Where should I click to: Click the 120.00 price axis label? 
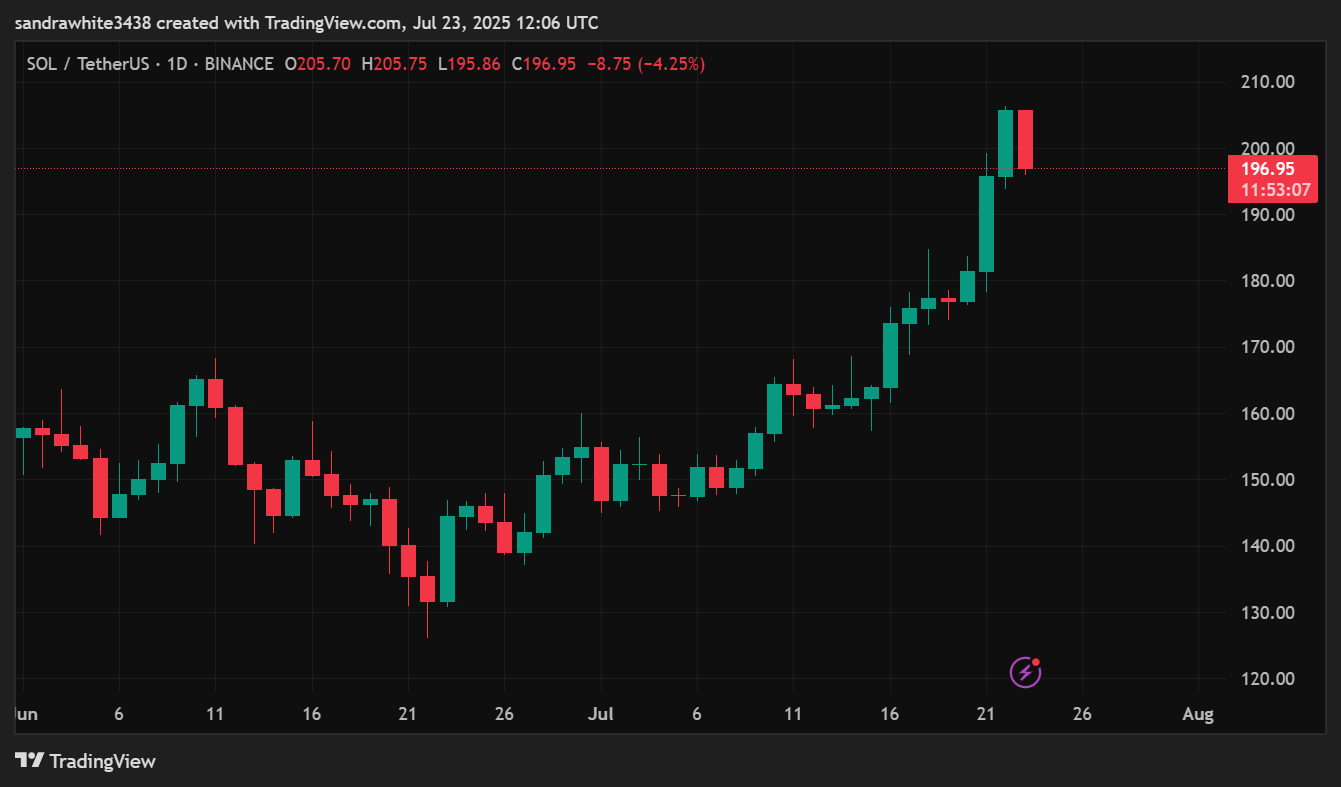point(1267,679)
